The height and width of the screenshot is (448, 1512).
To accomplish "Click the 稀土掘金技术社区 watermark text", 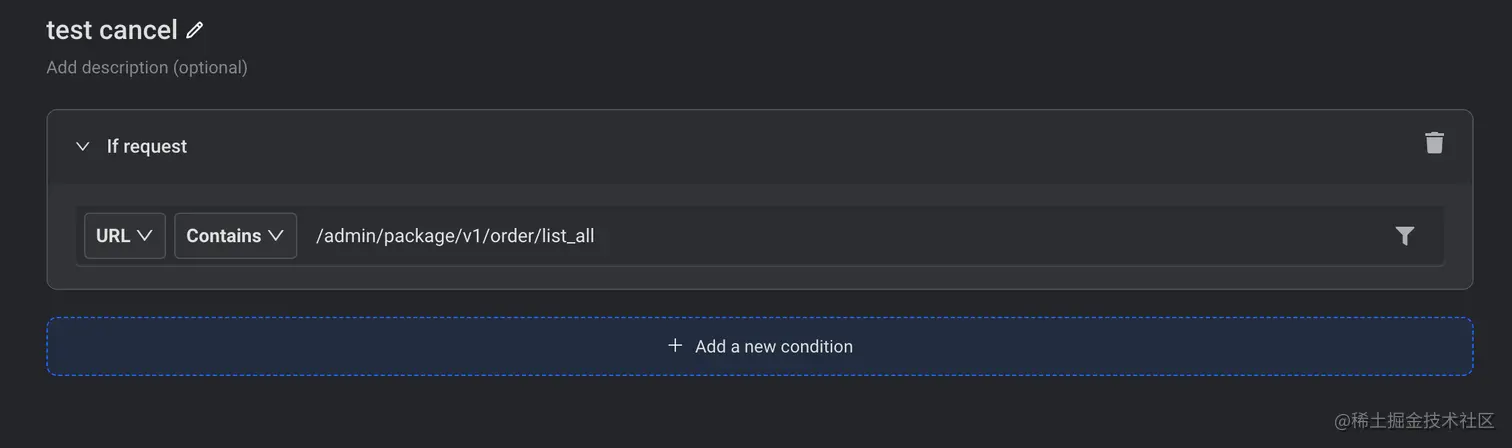I will [1414, 420].
